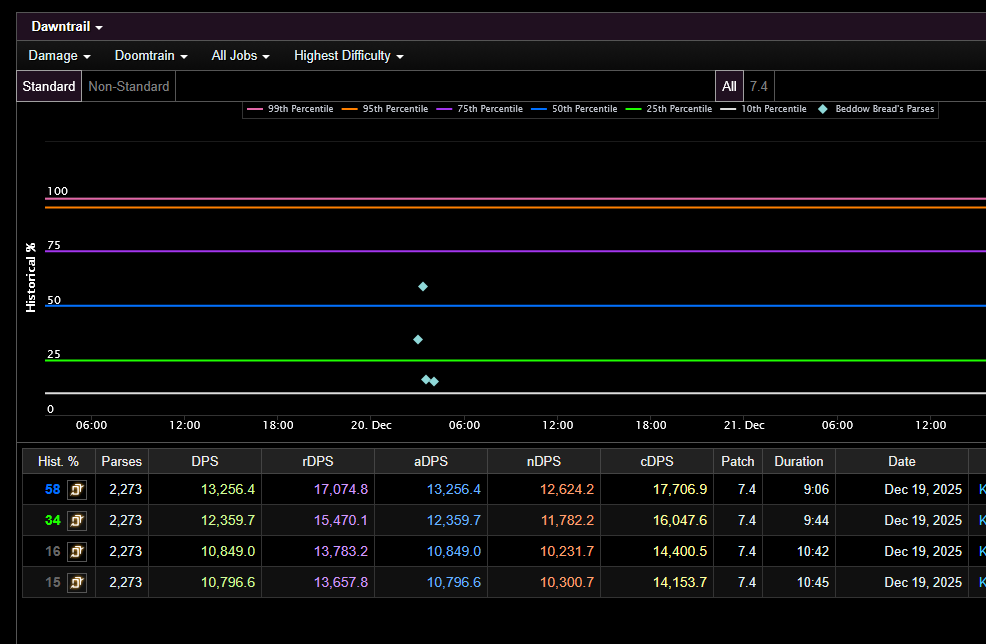Open gear icon in the 15 percentile row
This screenshot has width=986, height=644.
[77, 582]
